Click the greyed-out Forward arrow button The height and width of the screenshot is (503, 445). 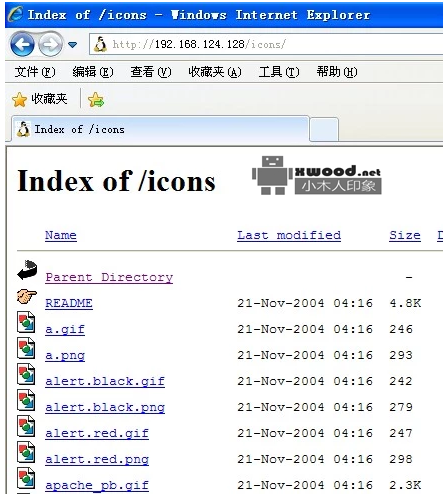pos(50,44)
